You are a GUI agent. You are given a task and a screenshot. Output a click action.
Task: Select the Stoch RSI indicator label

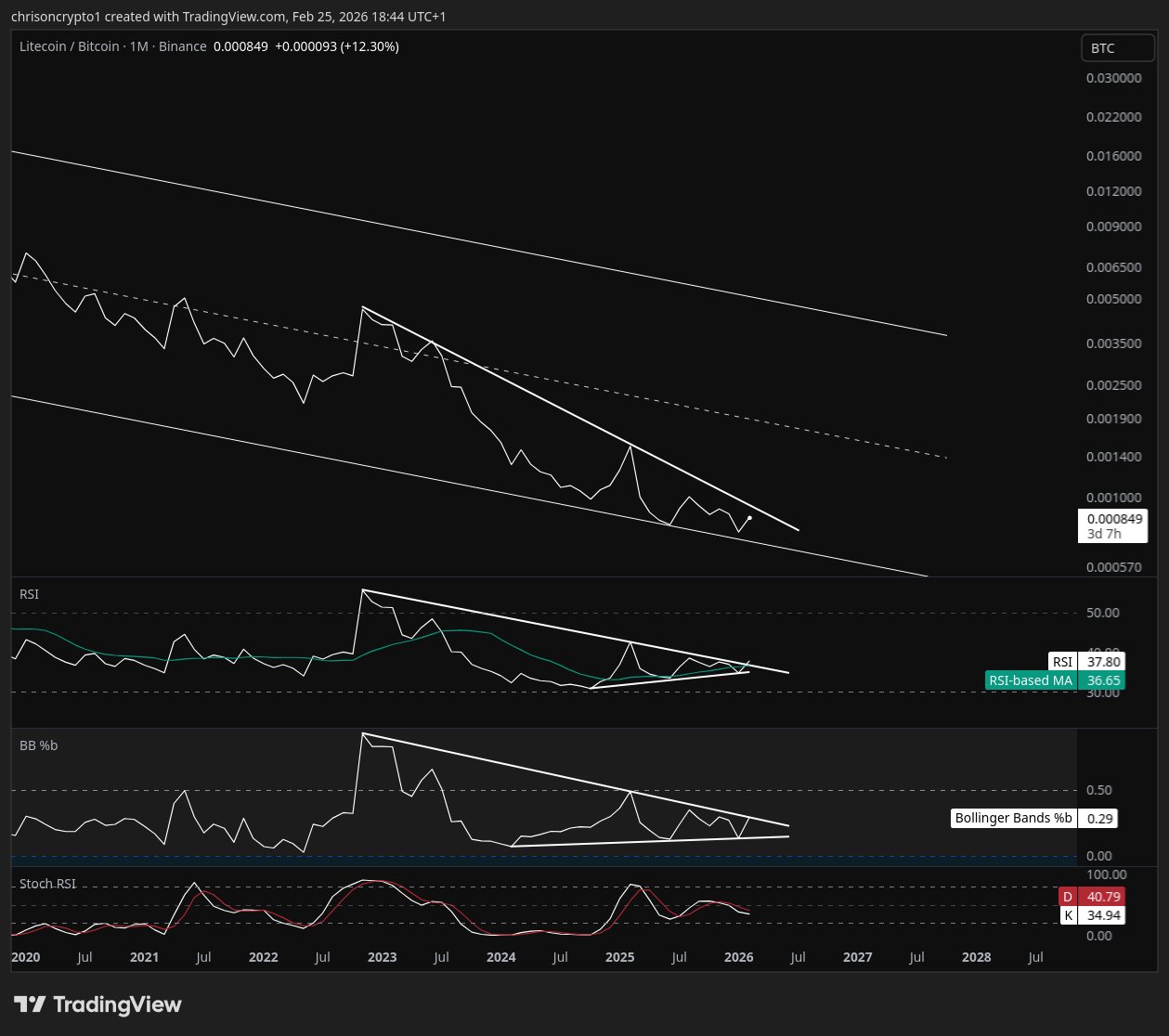coord(47,884)
